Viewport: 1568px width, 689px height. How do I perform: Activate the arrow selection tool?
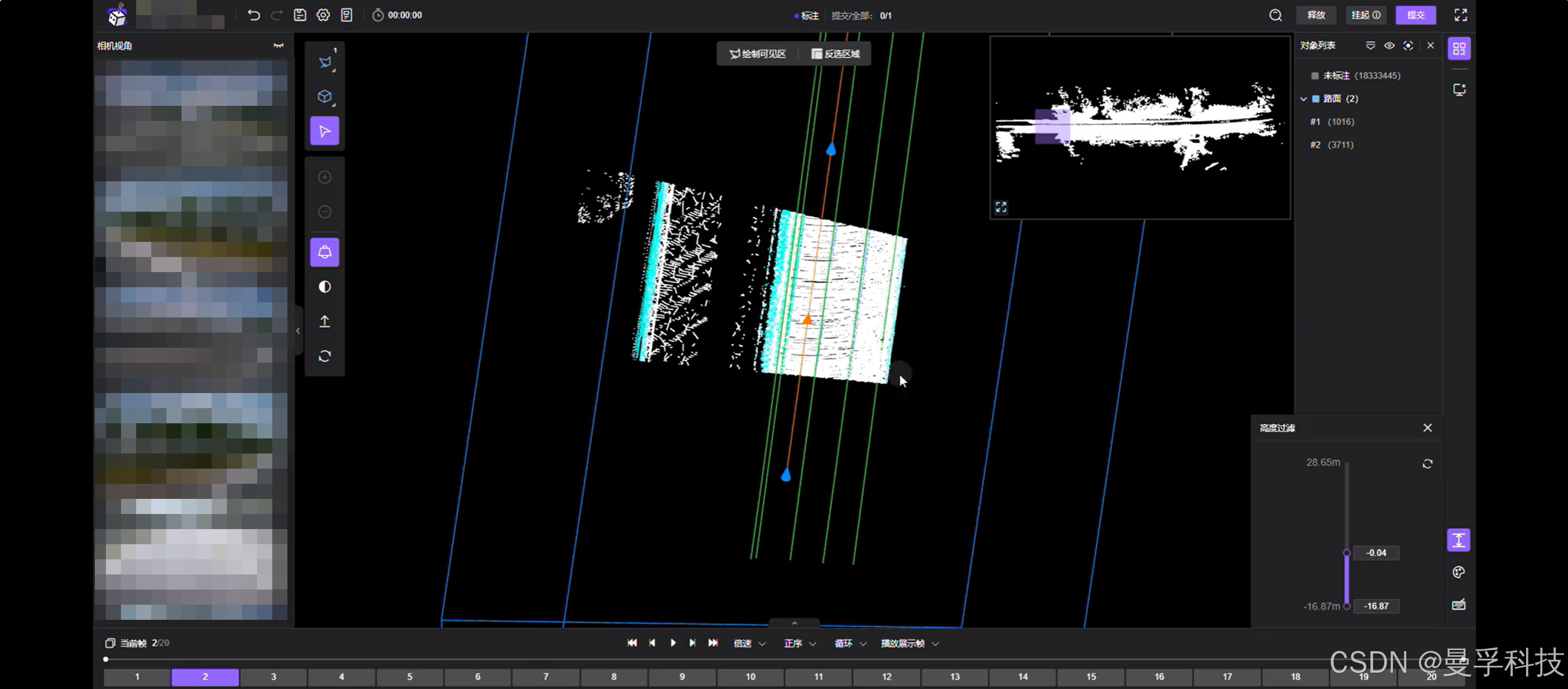click(x=325, y=131)
